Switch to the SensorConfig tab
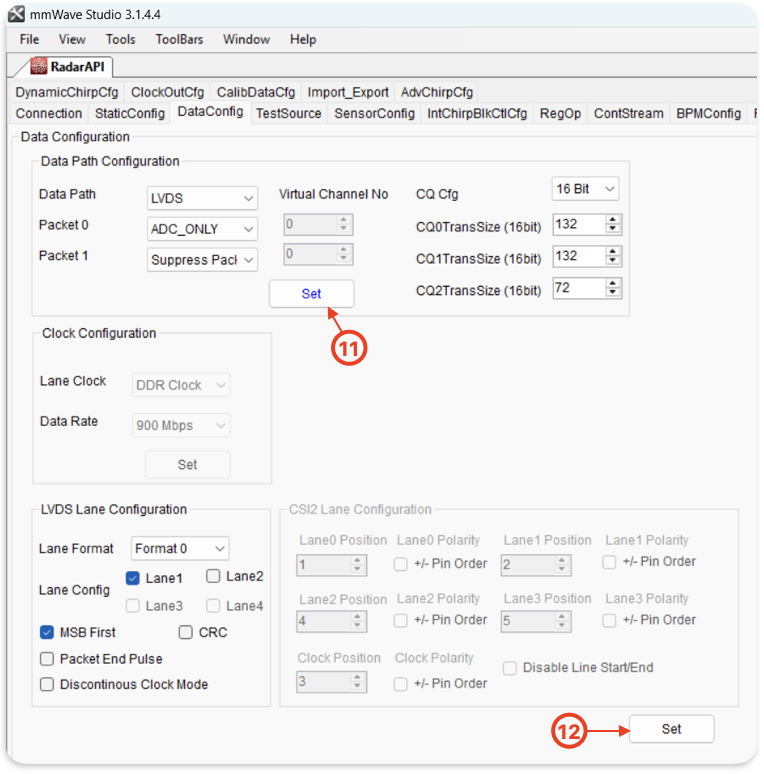This screenshot has width=764, height=774. pos(375,114)
